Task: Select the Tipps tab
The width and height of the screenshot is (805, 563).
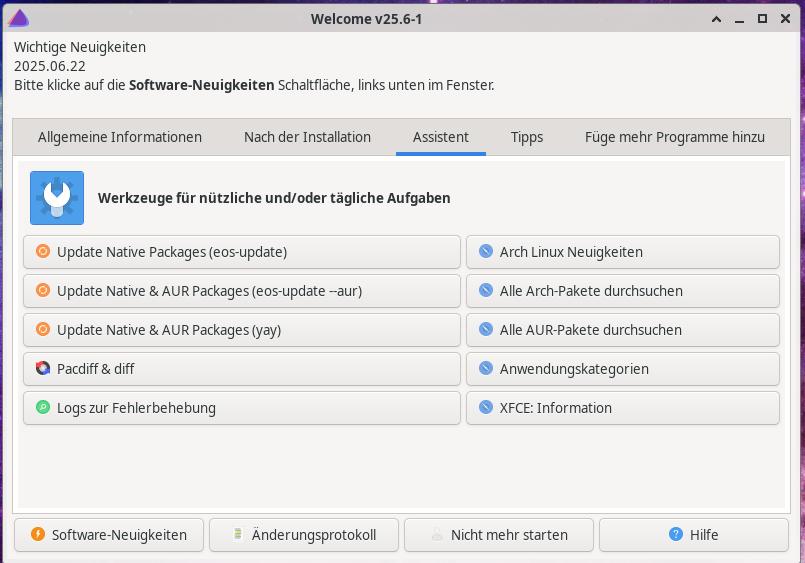Action: click(x=527, y=137)
